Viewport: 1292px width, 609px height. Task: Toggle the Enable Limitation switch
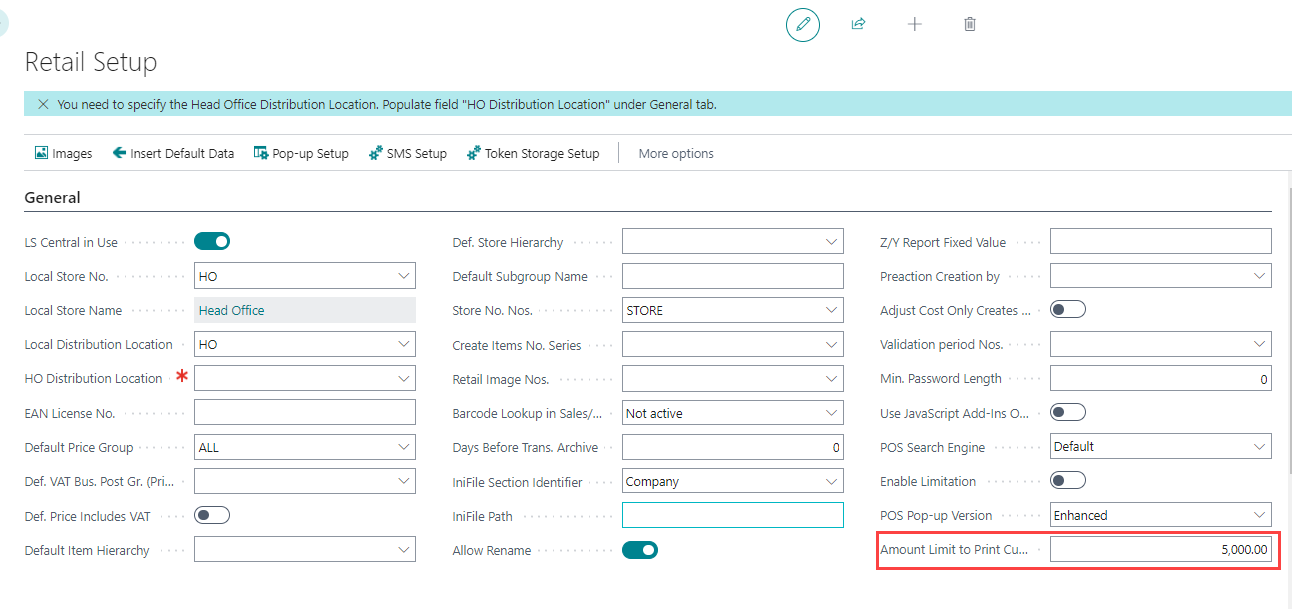pyautogui.click(x=1068, y=480)
